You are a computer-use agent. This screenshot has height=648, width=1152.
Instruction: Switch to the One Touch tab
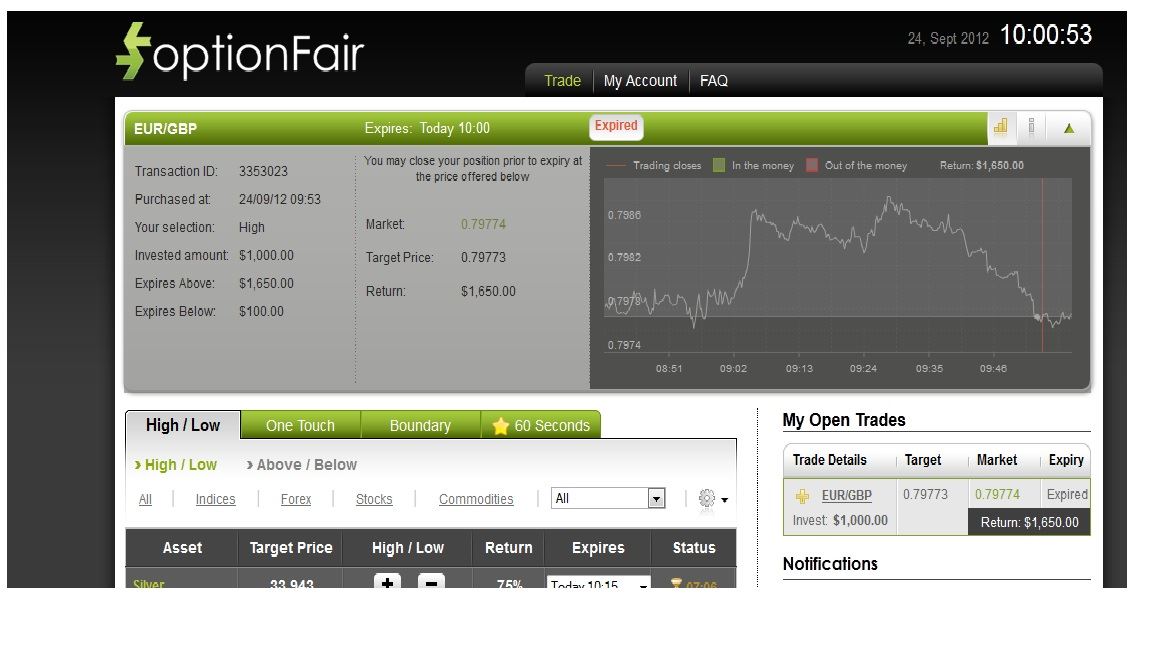(x=300, y=425)
